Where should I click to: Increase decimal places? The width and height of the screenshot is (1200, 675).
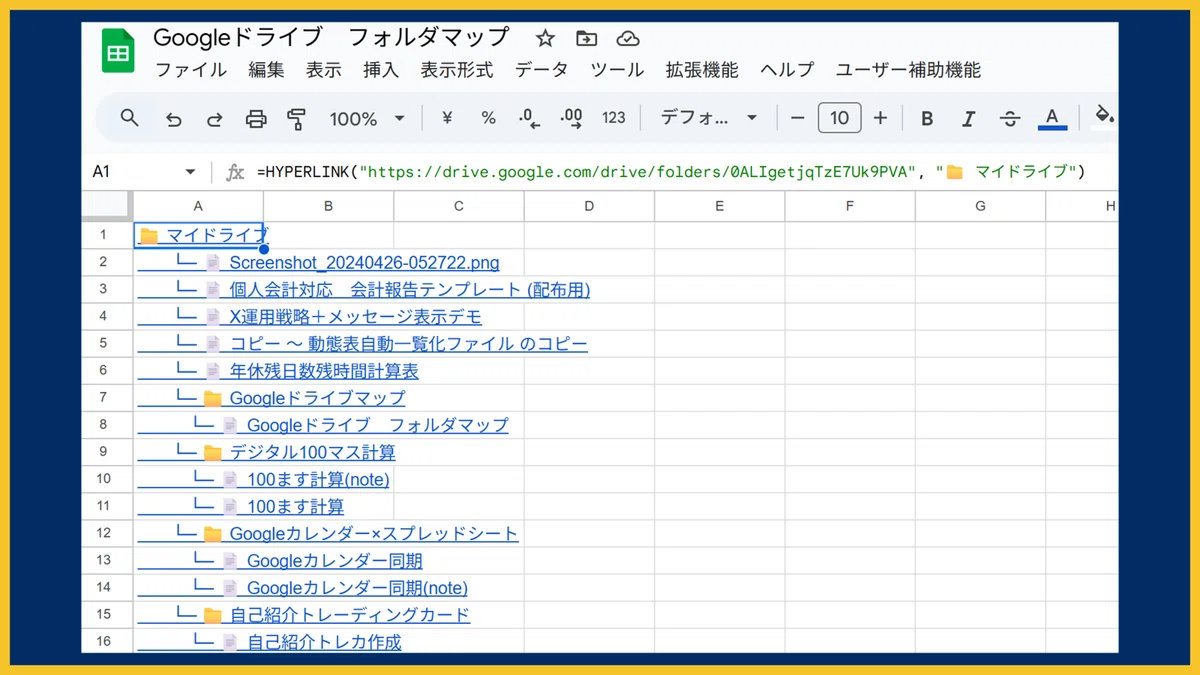coord(572,118)
